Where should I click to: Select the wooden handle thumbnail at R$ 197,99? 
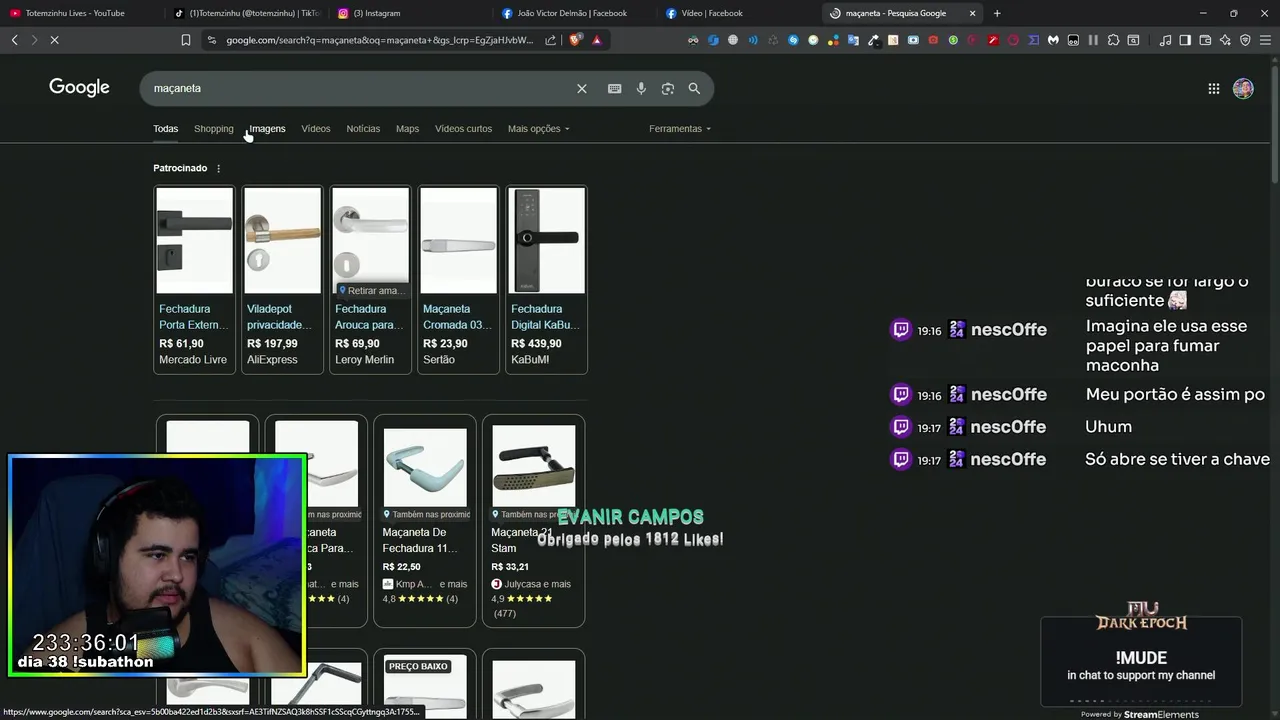282,240
